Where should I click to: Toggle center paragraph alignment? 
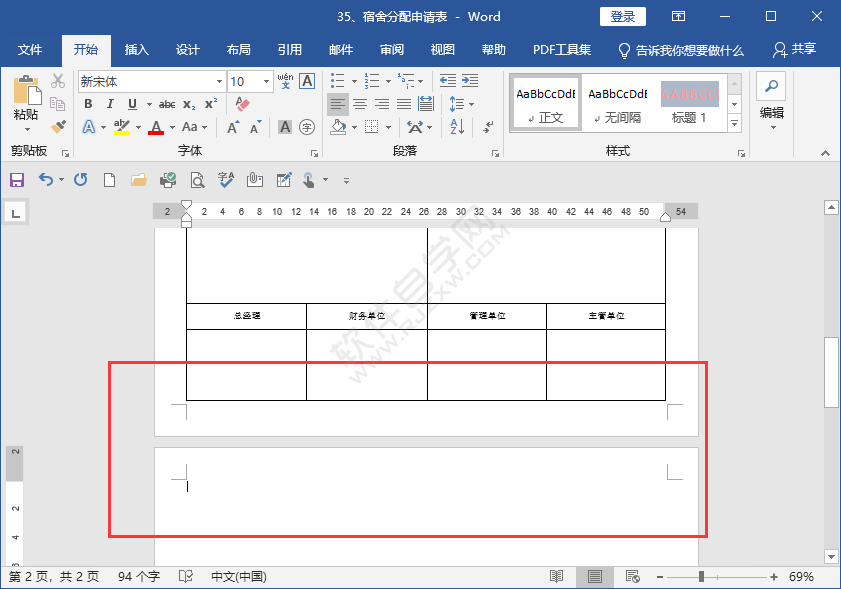tap(360, 103)
